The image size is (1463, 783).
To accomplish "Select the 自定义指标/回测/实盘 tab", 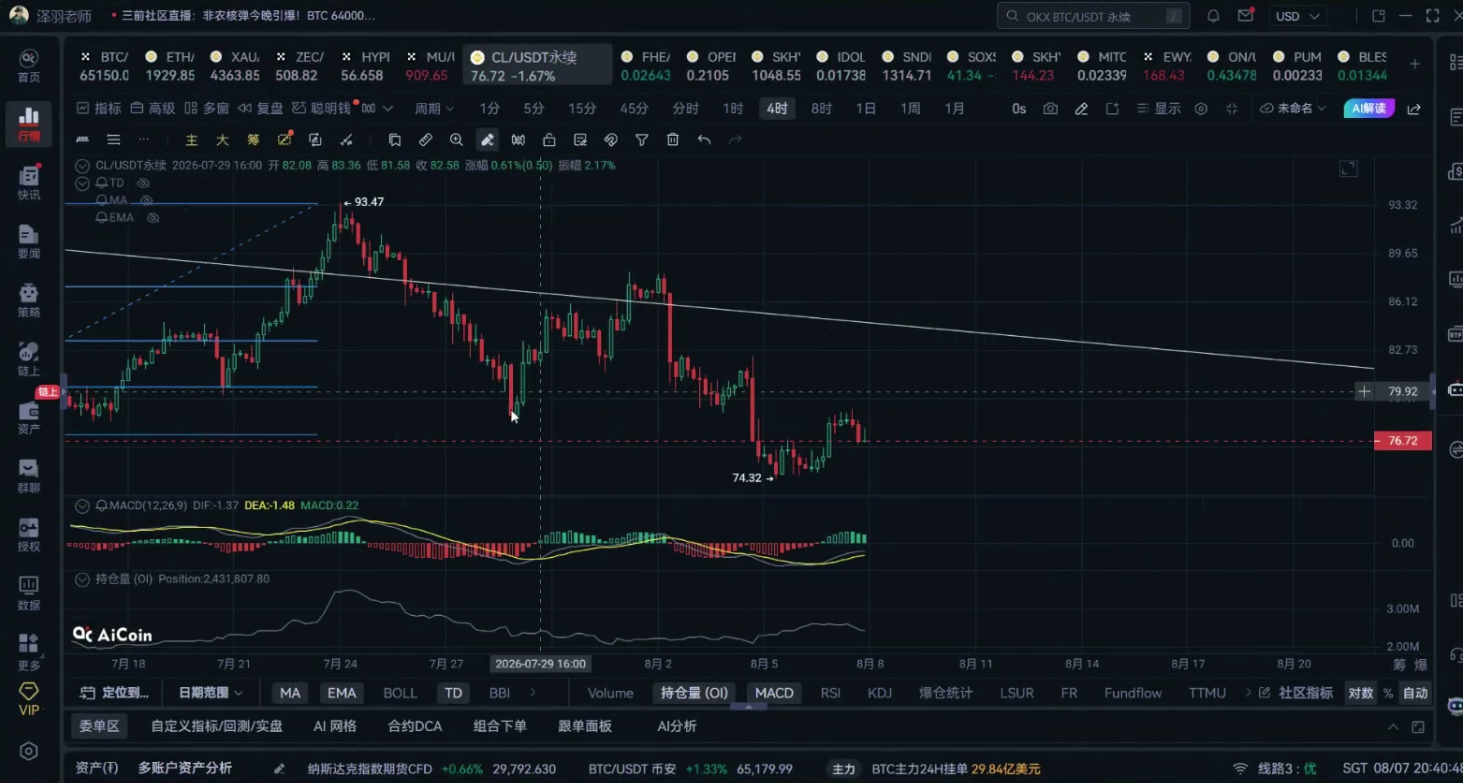I will (x=217, y=726).
